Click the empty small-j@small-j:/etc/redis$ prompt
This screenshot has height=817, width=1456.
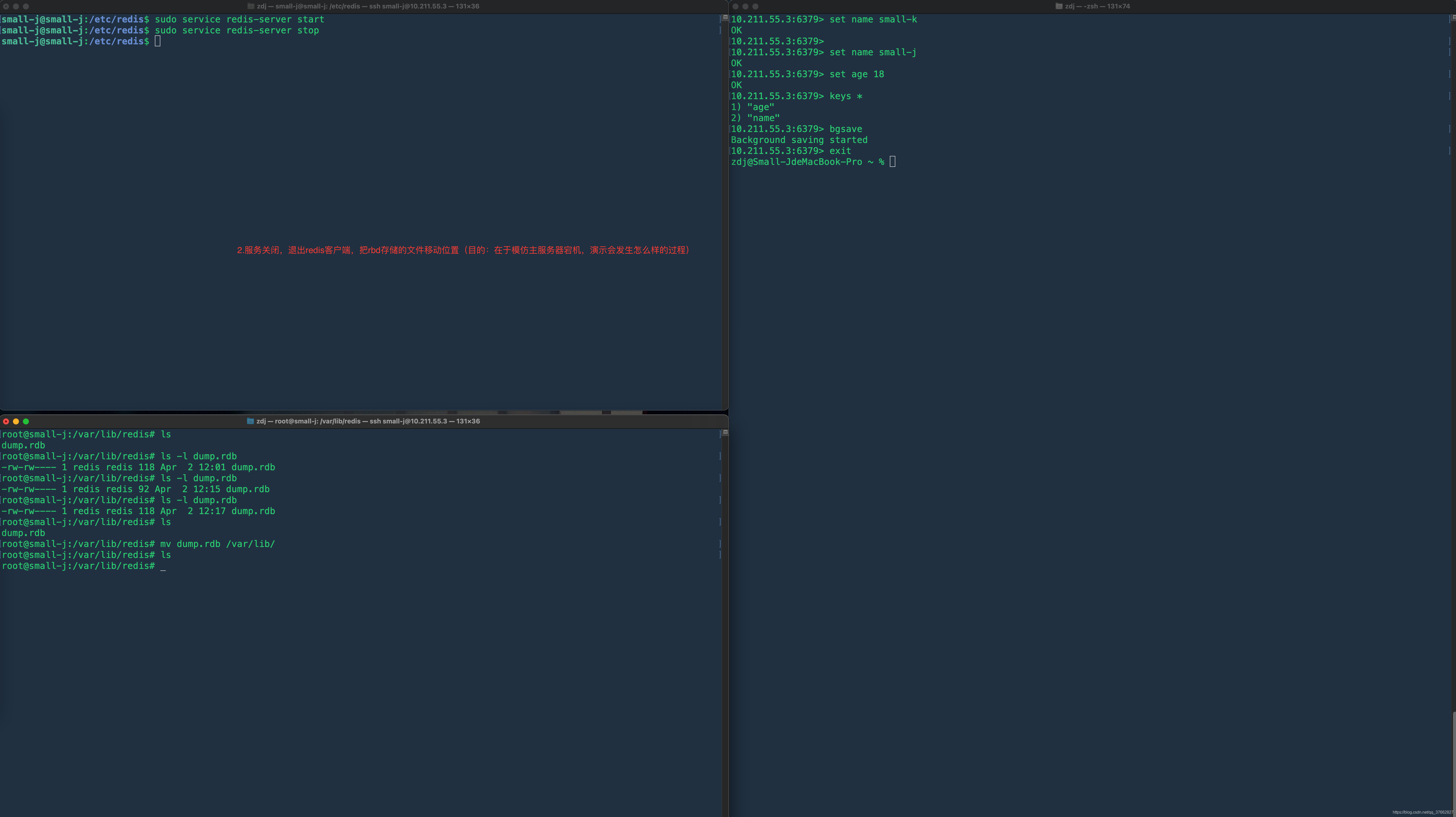81,41
